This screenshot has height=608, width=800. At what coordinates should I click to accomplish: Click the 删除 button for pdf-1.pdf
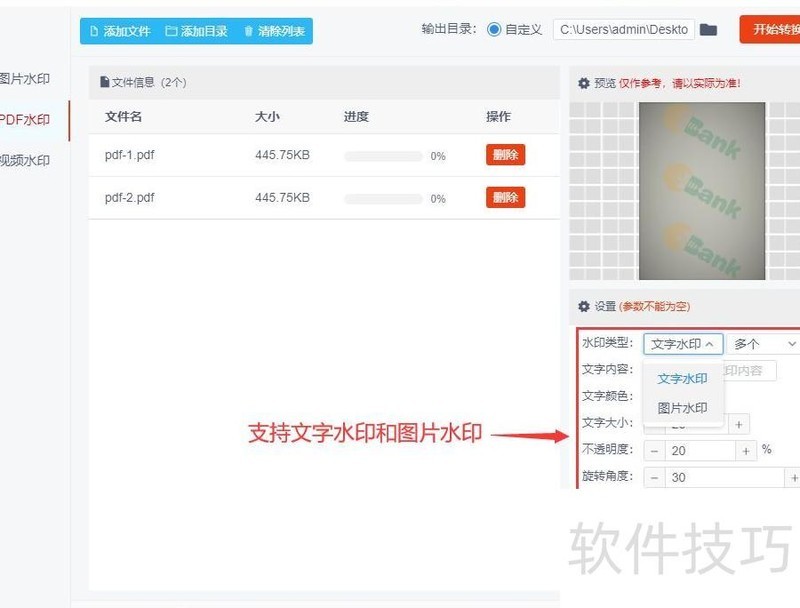505,155
